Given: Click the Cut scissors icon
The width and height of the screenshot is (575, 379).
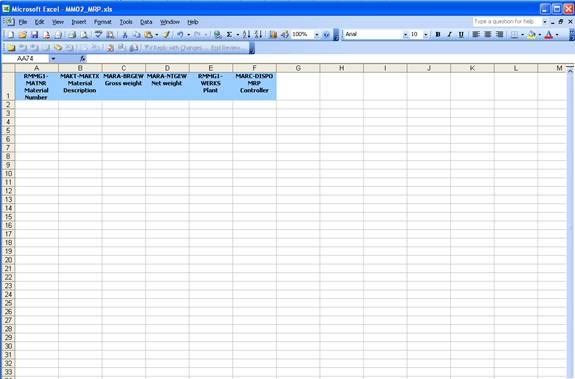Looking at the screenshot, I should pyautogui.click(x=125, y=35).
